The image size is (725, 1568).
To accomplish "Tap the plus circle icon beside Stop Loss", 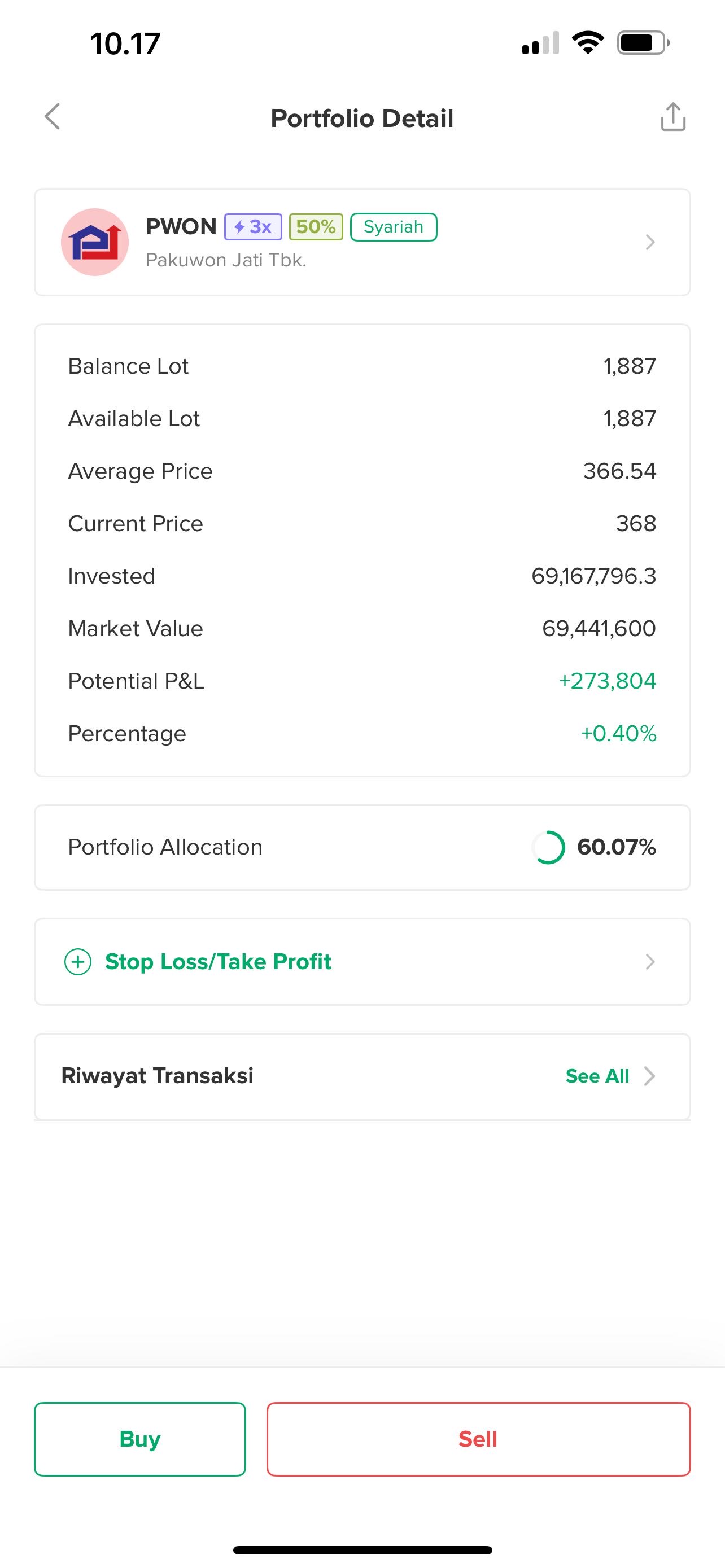I will click(78, 962).
